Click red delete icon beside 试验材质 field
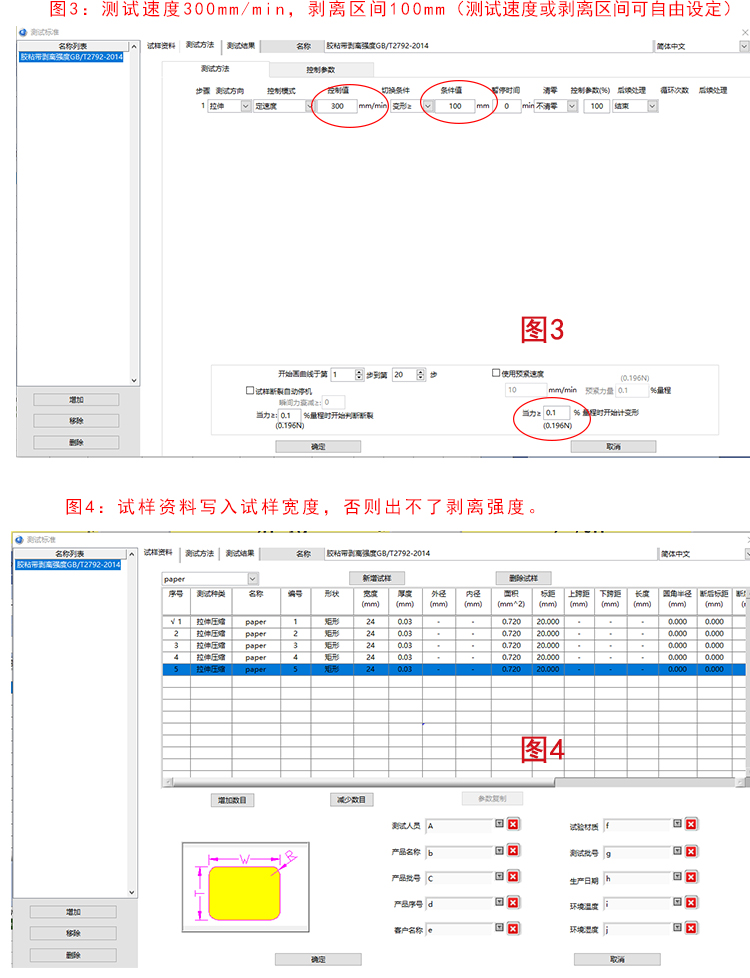Image resolution: width=750 pixels, height=978 pixels. point(691,825)
